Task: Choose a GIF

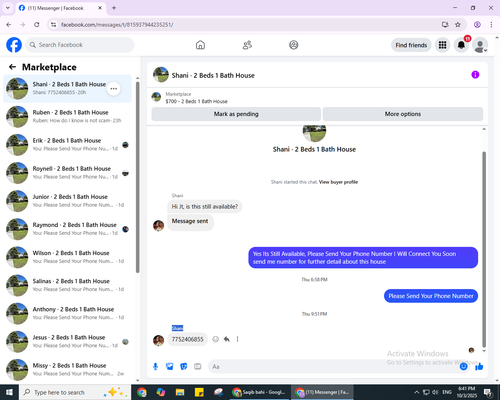Action: coord(198,367)
